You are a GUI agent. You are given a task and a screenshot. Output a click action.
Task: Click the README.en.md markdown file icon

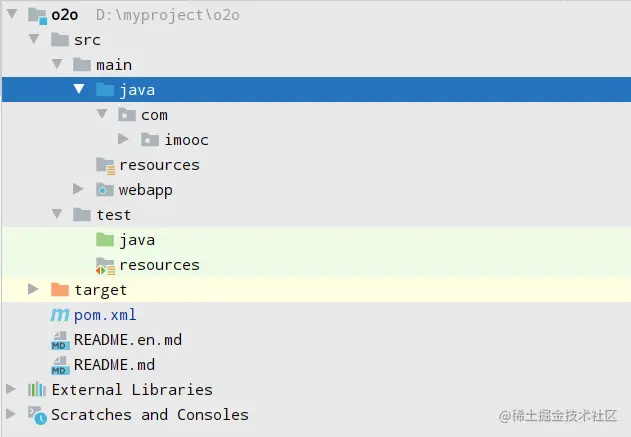point(60,340)
